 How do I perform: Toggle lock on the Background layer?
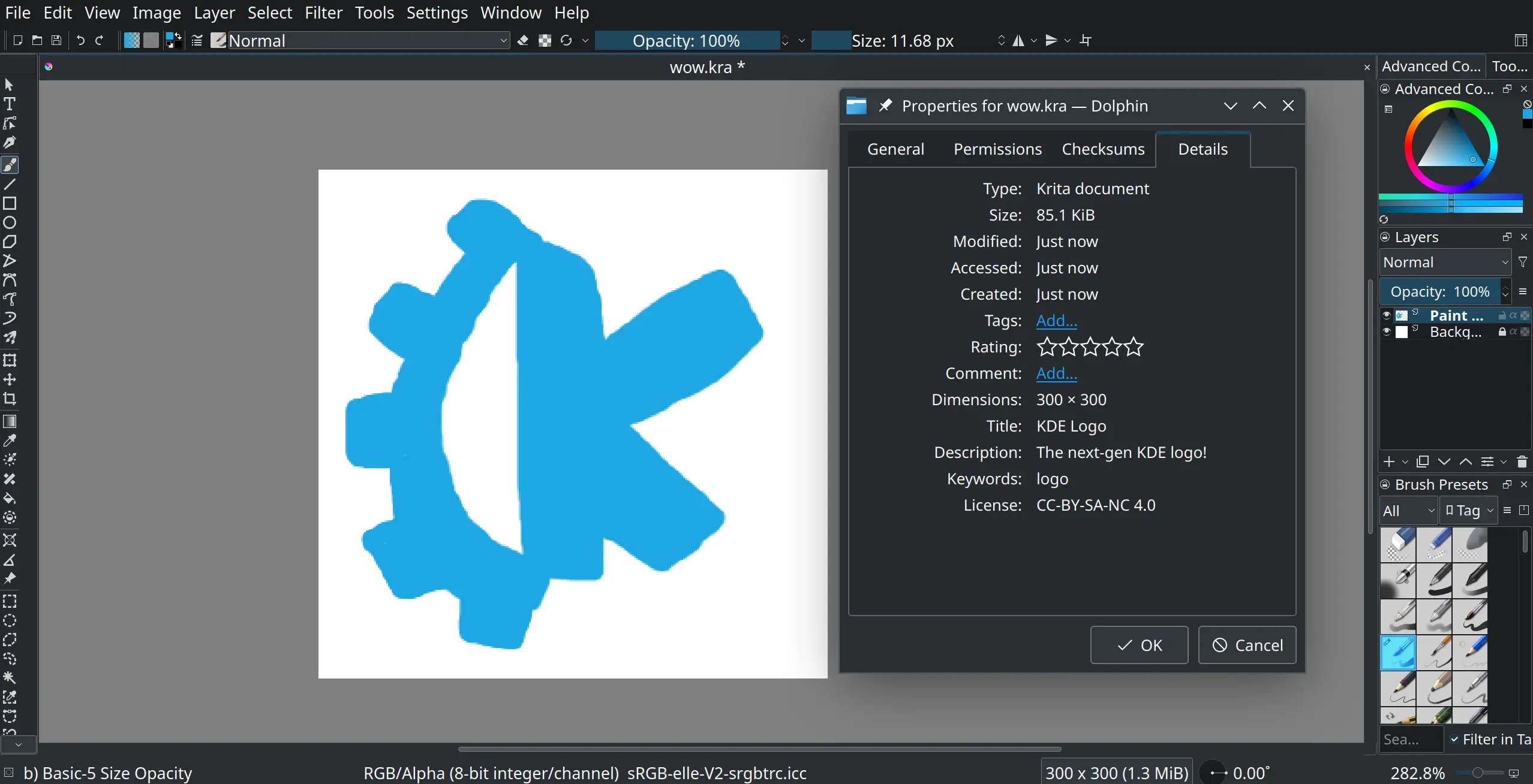[x=1502, y=331]
